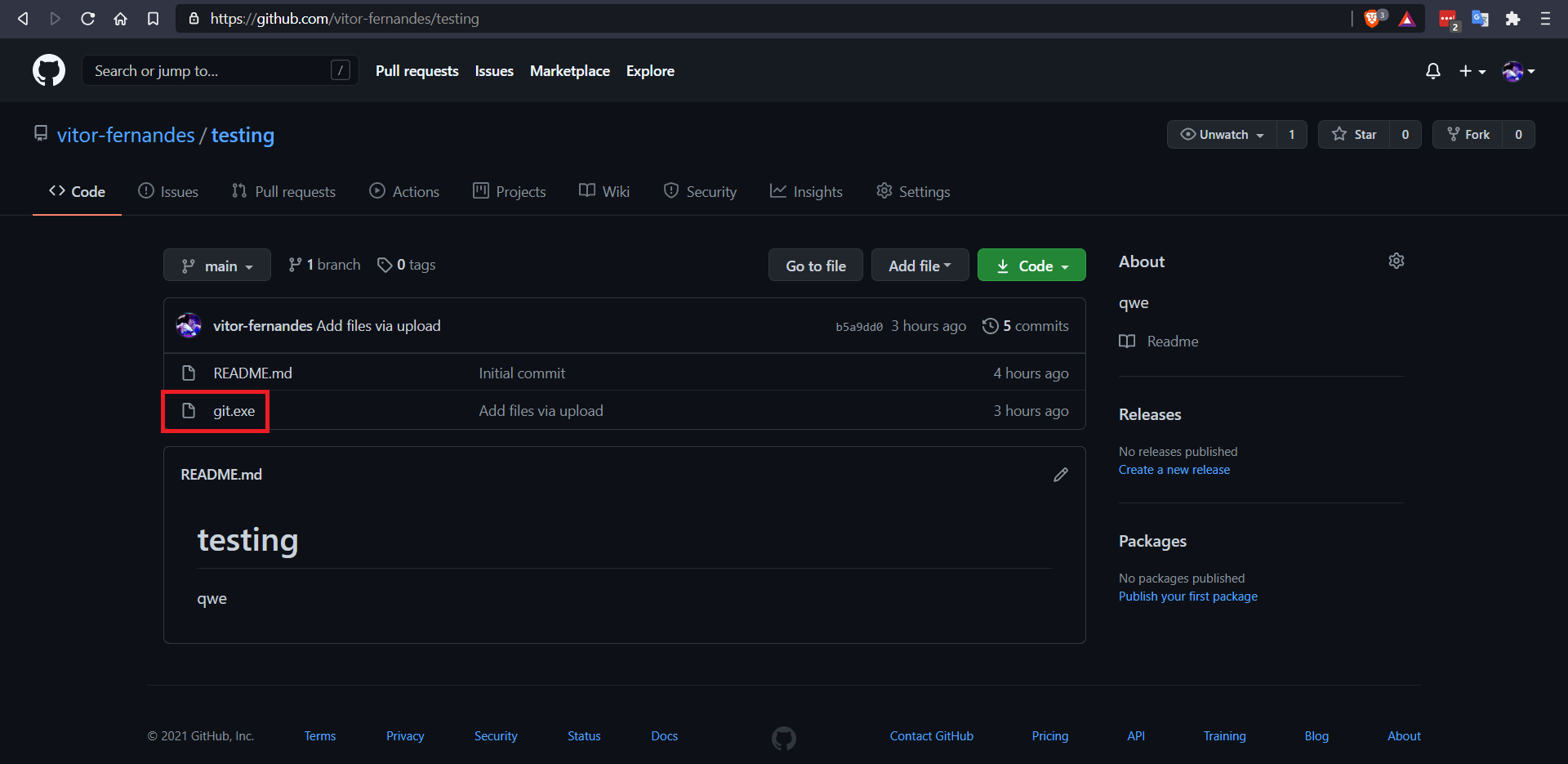Expand the Add file dropdown

click(920, 266)
